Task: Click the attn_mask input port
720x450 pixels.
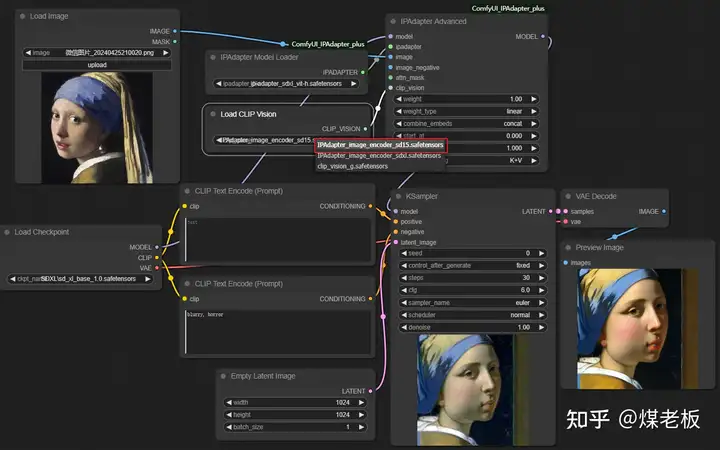Action: (391, 78)
